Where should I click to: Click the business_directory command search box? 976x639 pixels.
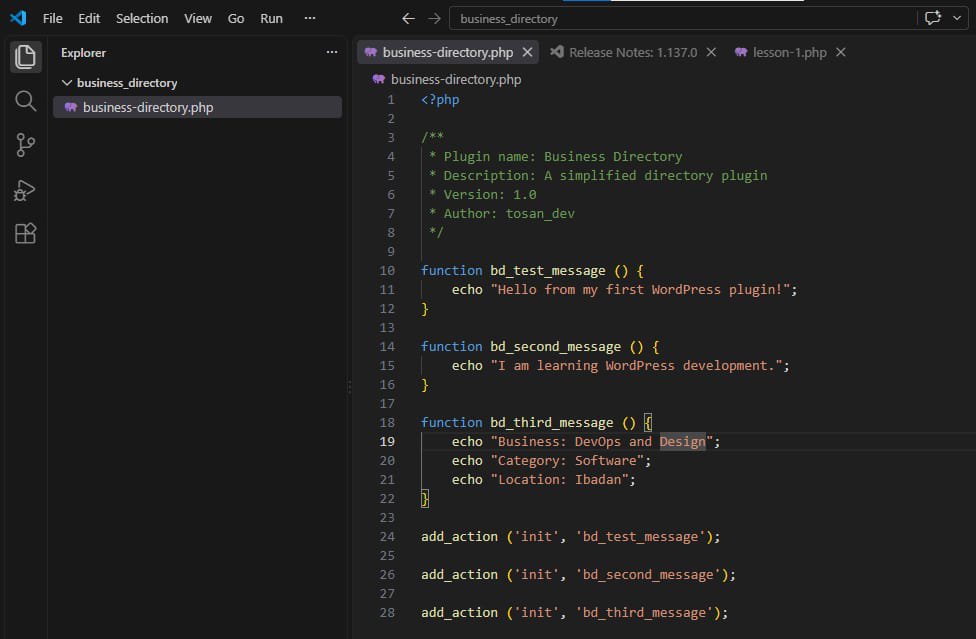coord(683,19)
